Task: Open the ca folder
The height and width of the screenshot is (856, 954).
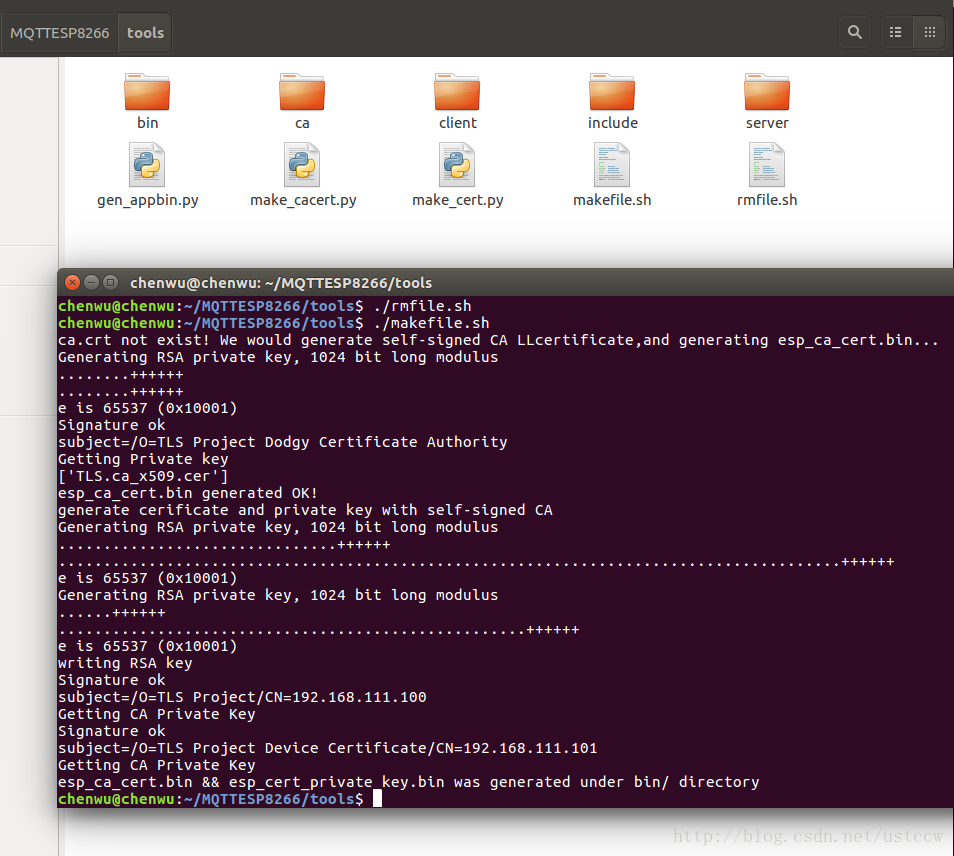Action: pos(302,101)
